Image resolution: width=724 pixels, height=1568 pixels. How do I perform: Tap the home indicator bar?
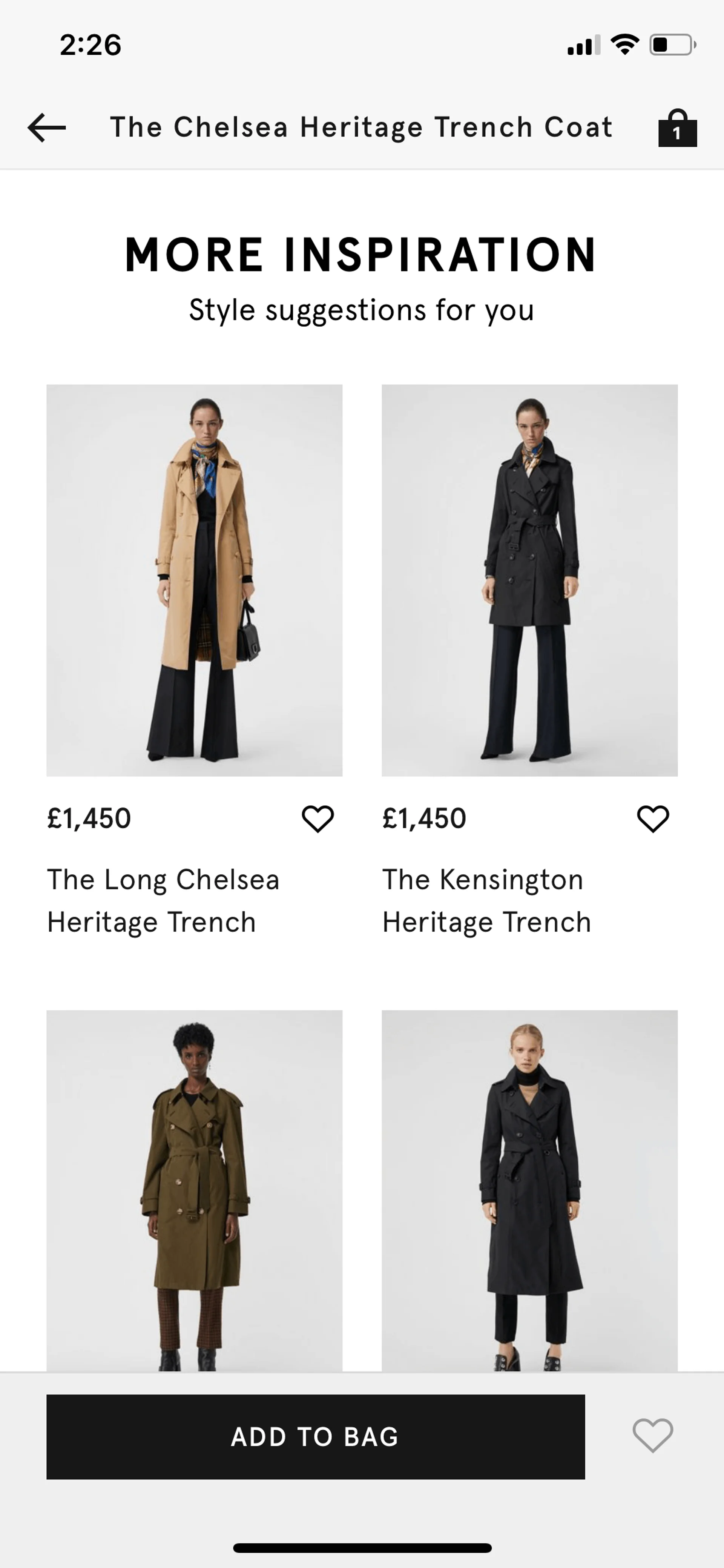point(362,1548)
